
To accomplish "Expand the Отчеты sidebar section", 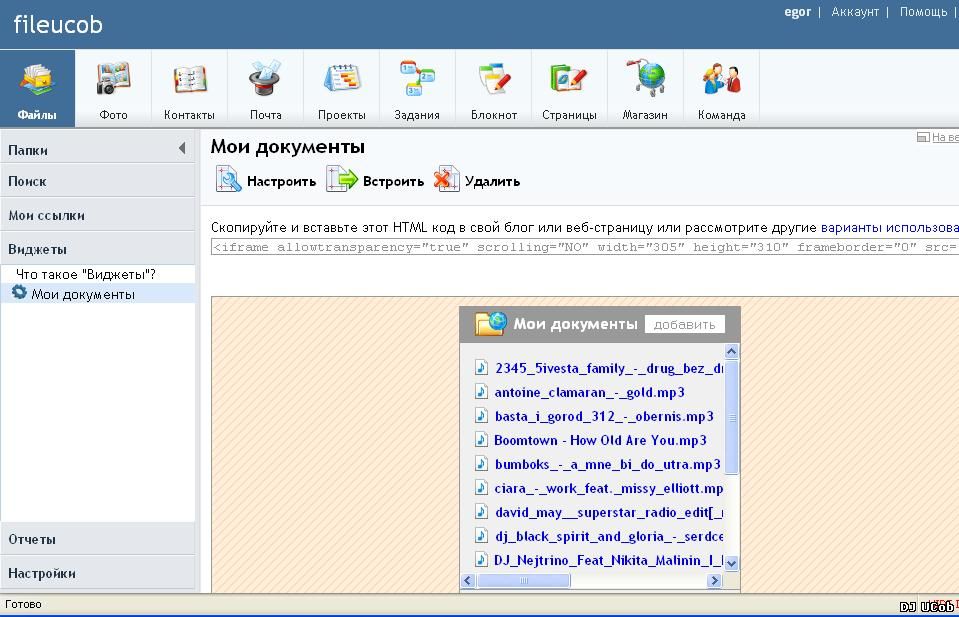I will click(x=32, y=539).
